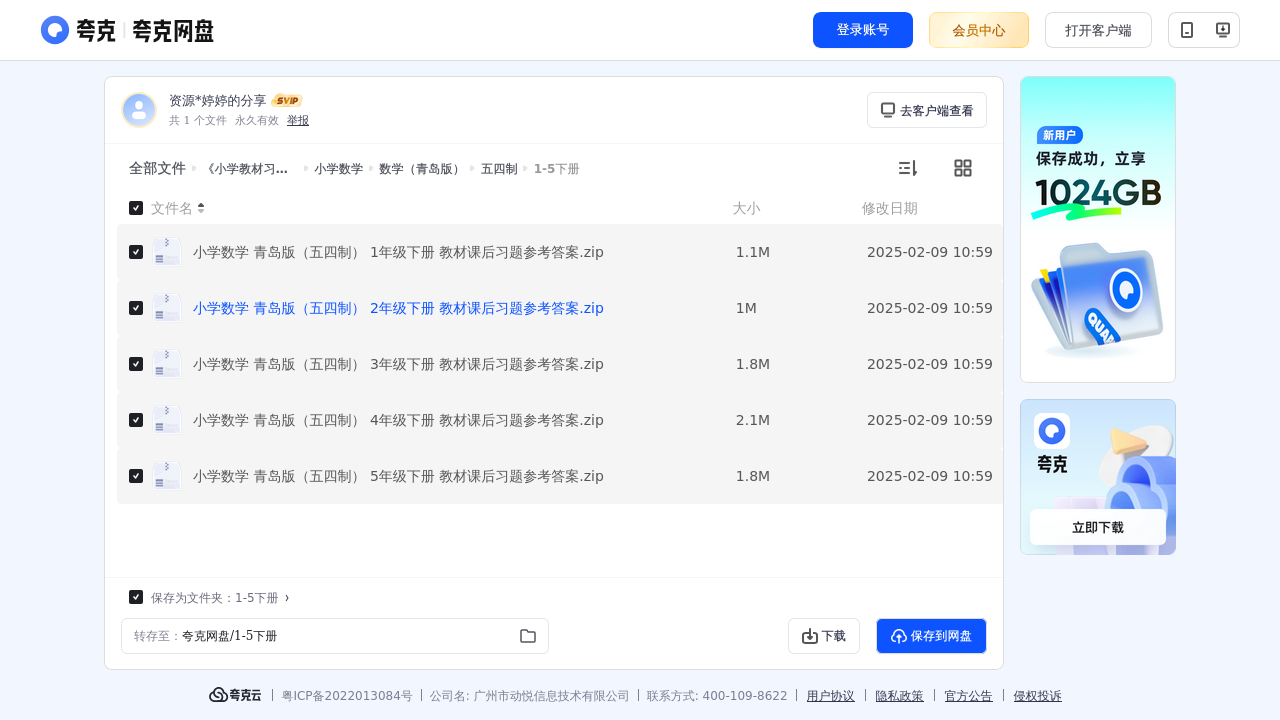The image size is (1280, 720).
Task: Open file 小学数学 青岛版 5年级下册 zip name
Action: coord(398,476)
